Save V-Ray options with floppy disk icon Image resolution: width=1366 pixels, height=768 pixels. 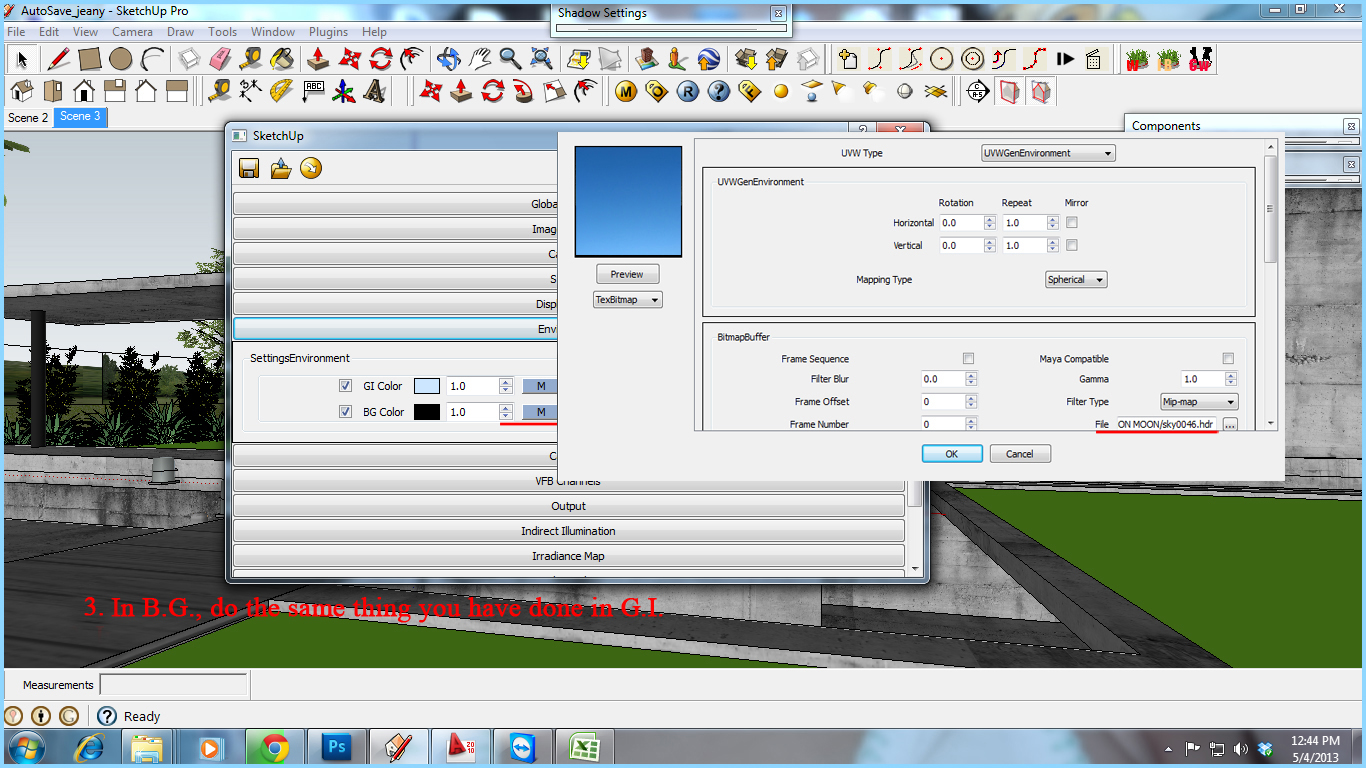tap(249, 168)
